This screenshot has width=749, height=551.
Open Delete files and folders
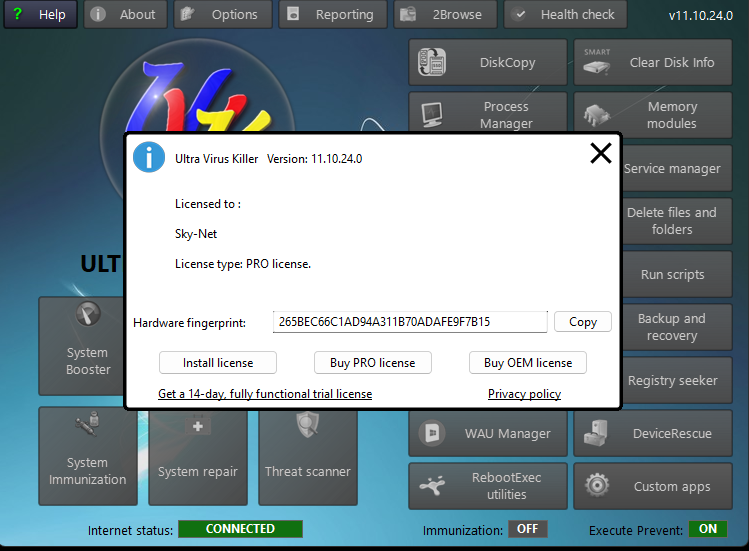676,221
